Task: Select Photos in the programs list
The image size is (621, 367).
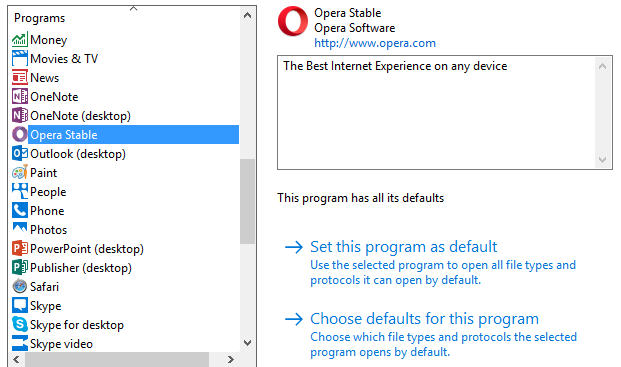Action: pyautogui.click(x=48, y=230)
